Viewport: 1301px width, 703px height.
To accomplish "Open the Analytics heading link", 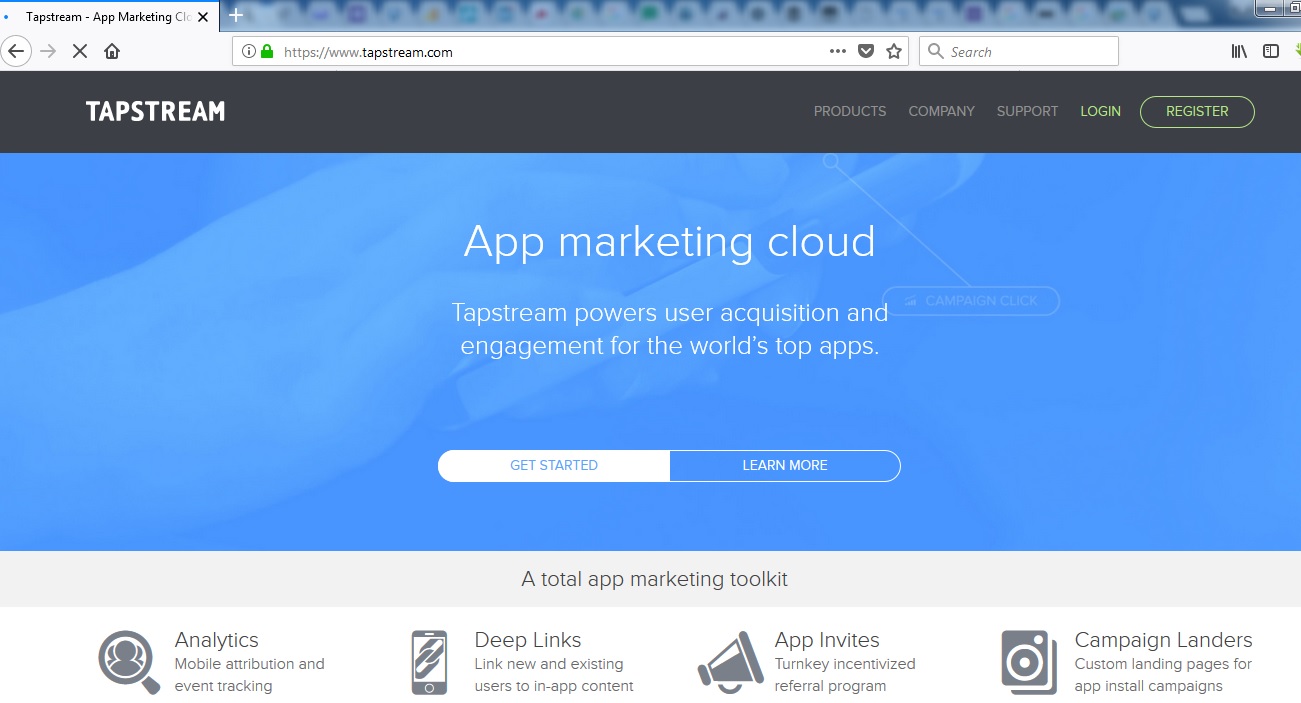I will (217, 640).
